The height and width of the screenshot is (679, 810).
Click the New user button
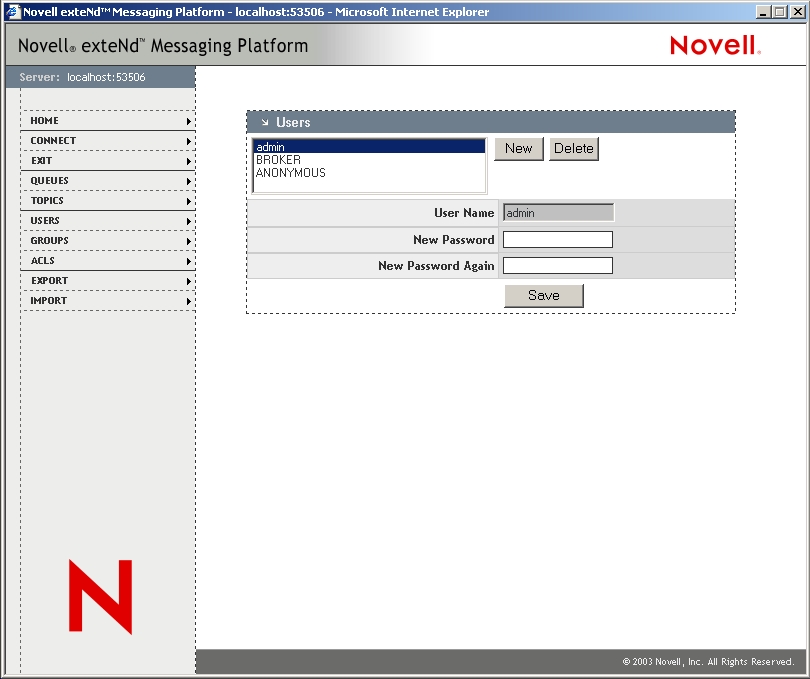[x=519, y=149]
